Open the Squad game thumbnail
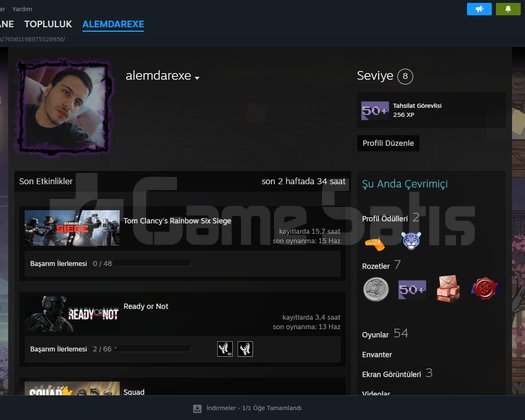The width and height of the screenshot is (525, 420). 72,389
